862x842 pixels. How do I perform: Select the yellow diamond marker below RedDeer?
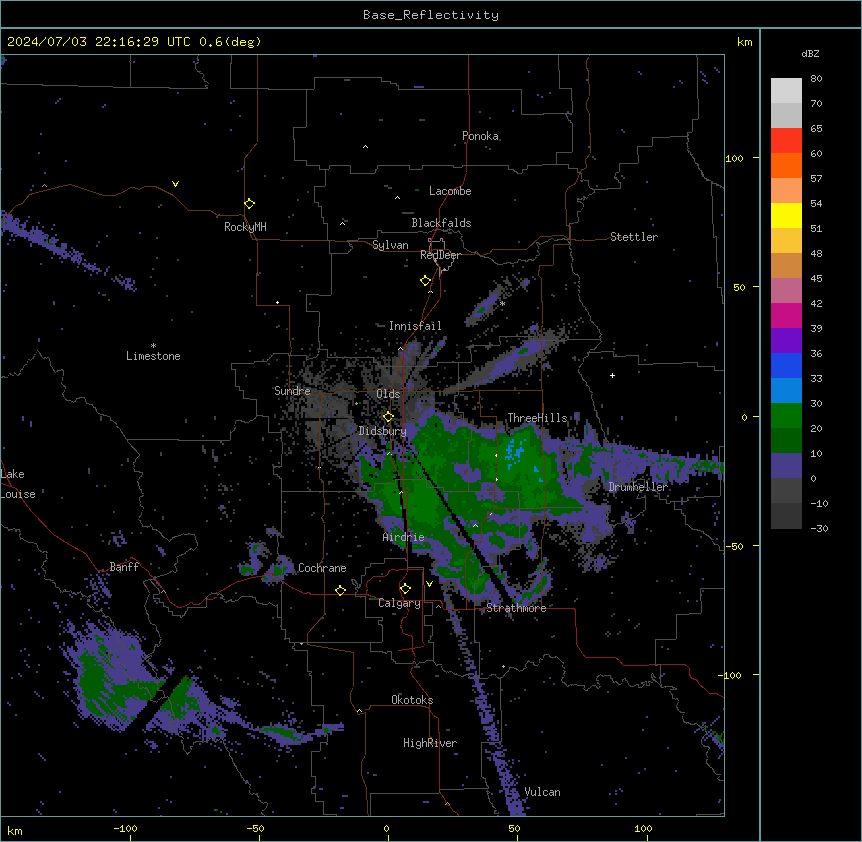click(x=426, y=281)
